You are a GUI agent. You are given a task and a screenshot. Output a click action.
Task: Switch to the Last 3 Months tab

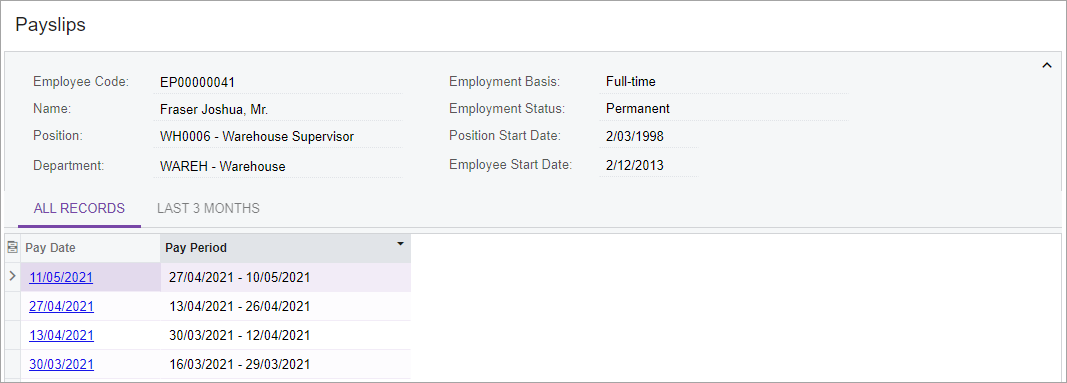coord(208,208)
